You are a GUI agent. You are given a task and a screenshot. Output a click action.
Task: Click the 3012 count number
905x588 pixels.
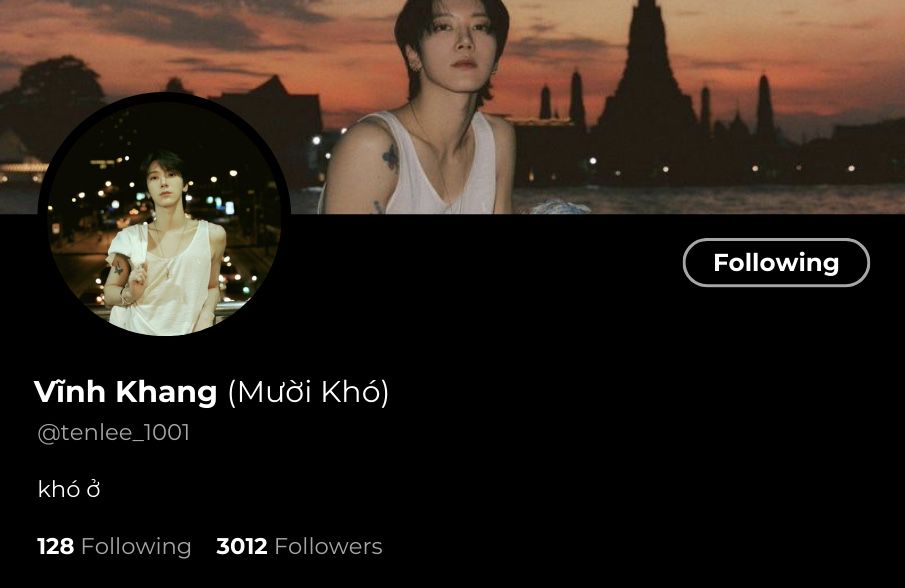pyautogui.click(x=242, y=546)
